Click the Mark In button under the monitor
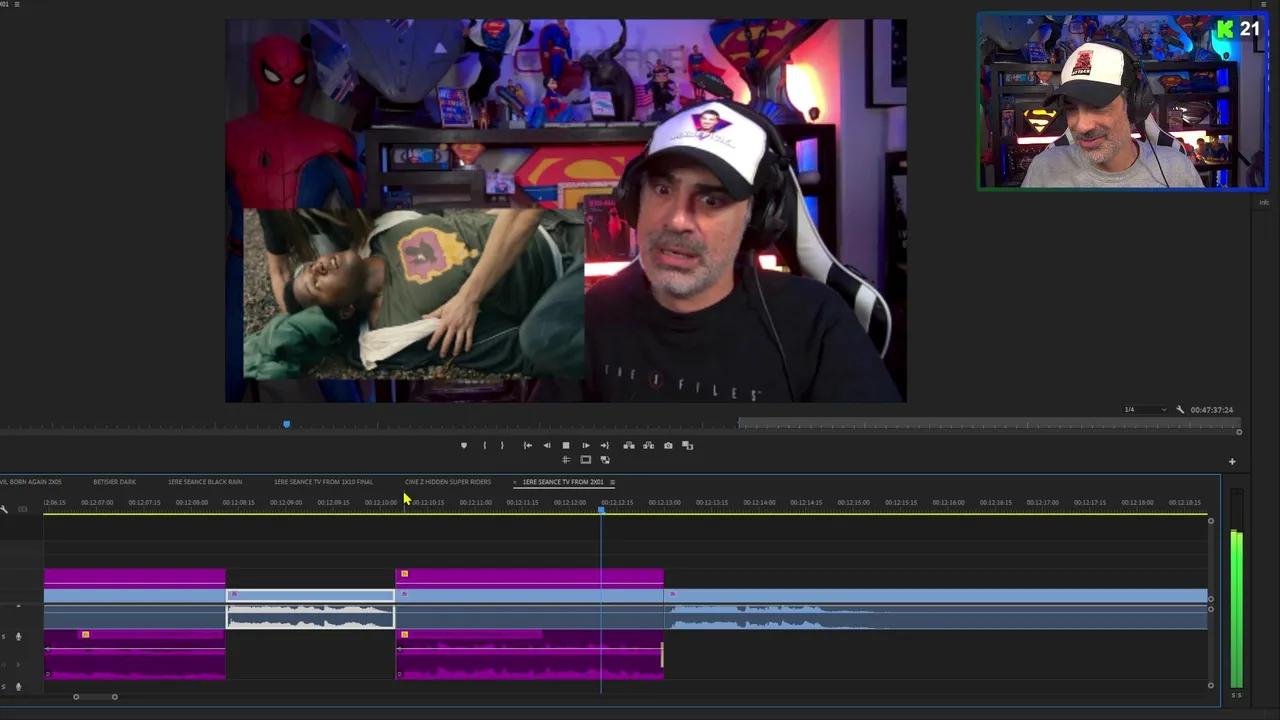 coord(485,445)
